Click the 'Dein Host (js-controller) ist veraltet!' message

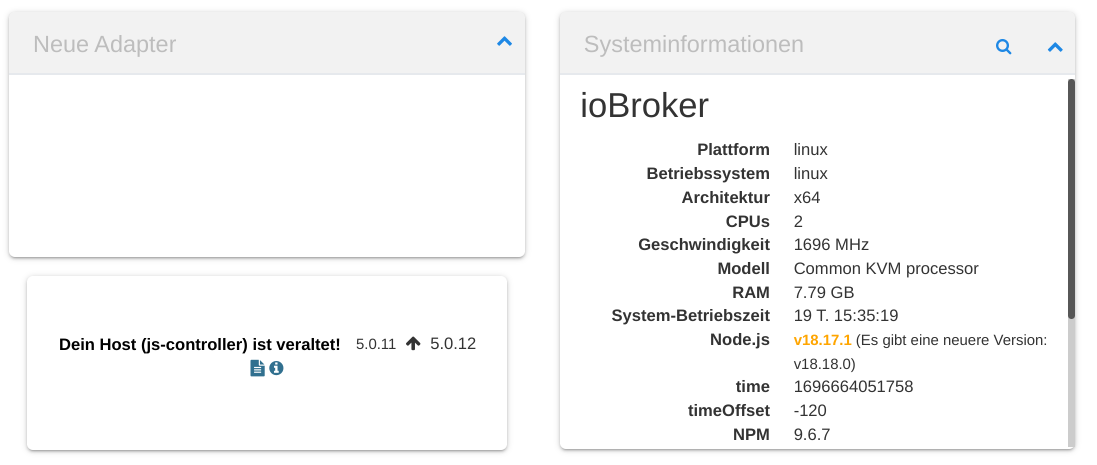pyautogui.click(x=200, y=344)
